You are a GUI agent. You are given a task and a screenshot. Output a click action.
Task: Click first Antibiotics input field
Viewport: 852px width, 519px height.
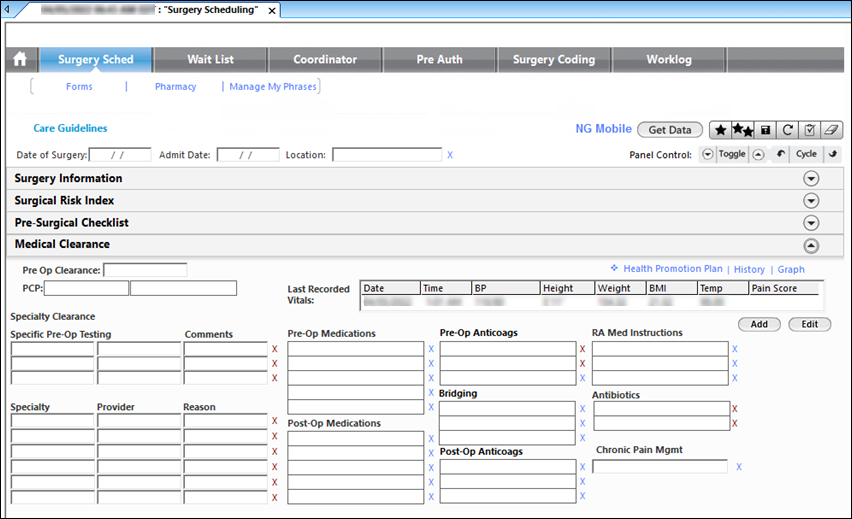tap(662, 409)
